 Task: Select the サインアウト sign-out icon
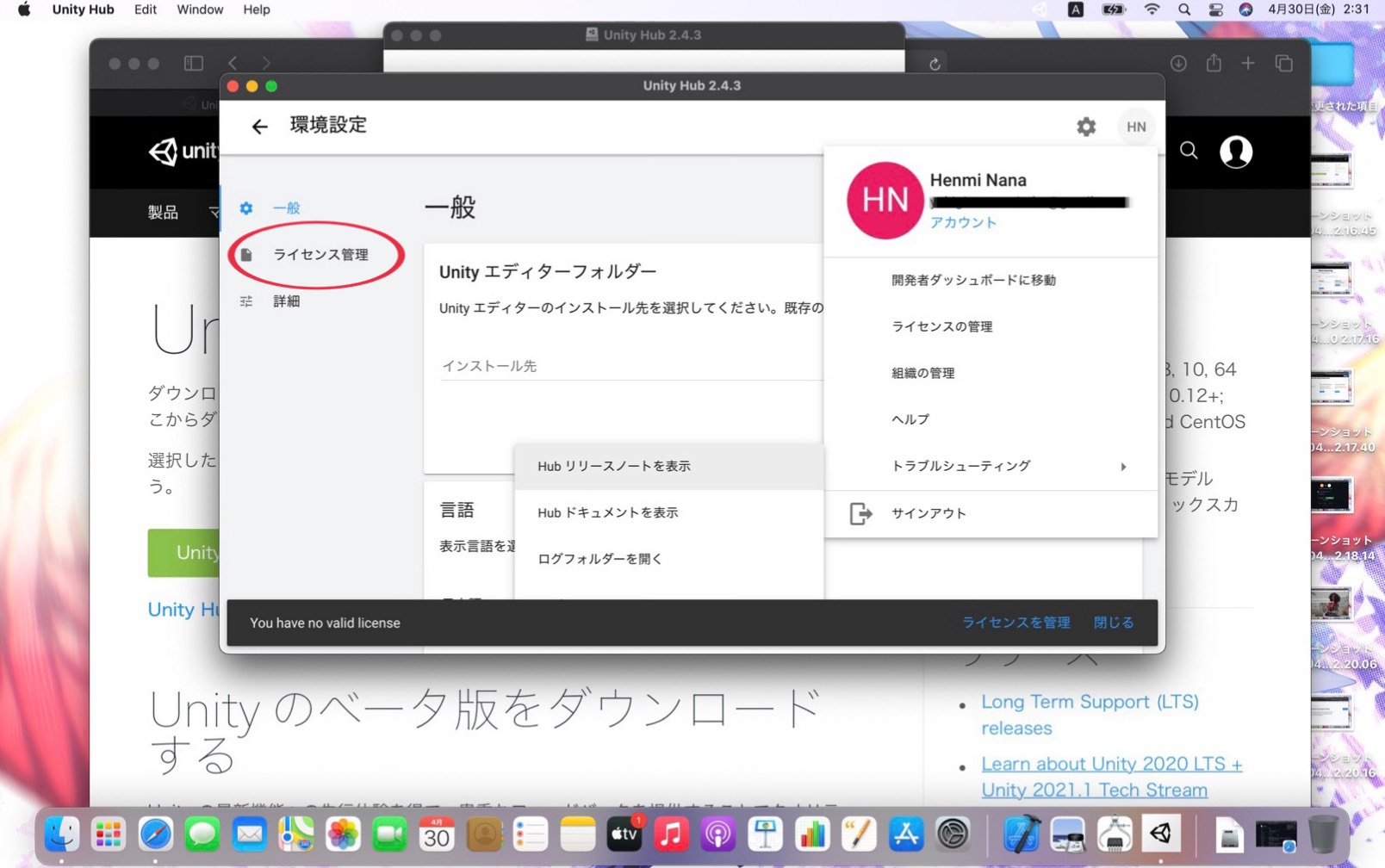(x=860, y=513)
